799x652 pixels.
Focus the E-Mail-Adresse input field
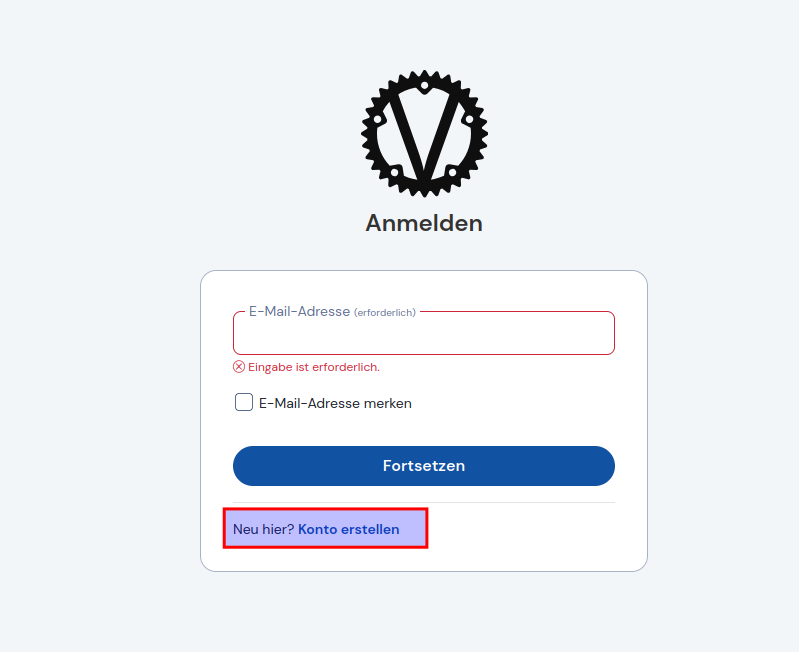[x=424, y=335]
